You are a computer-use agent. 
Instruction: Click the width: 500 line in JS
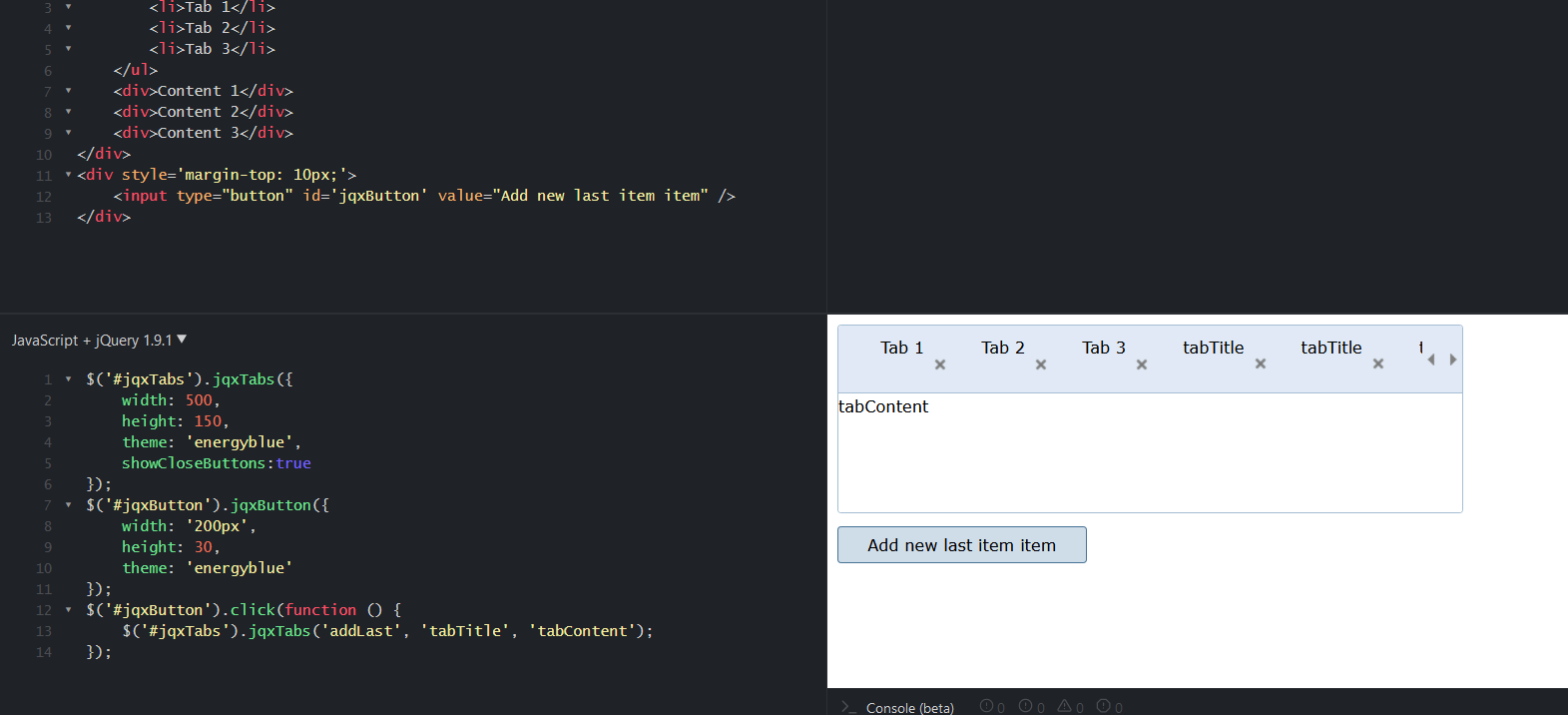click(171, 400)
